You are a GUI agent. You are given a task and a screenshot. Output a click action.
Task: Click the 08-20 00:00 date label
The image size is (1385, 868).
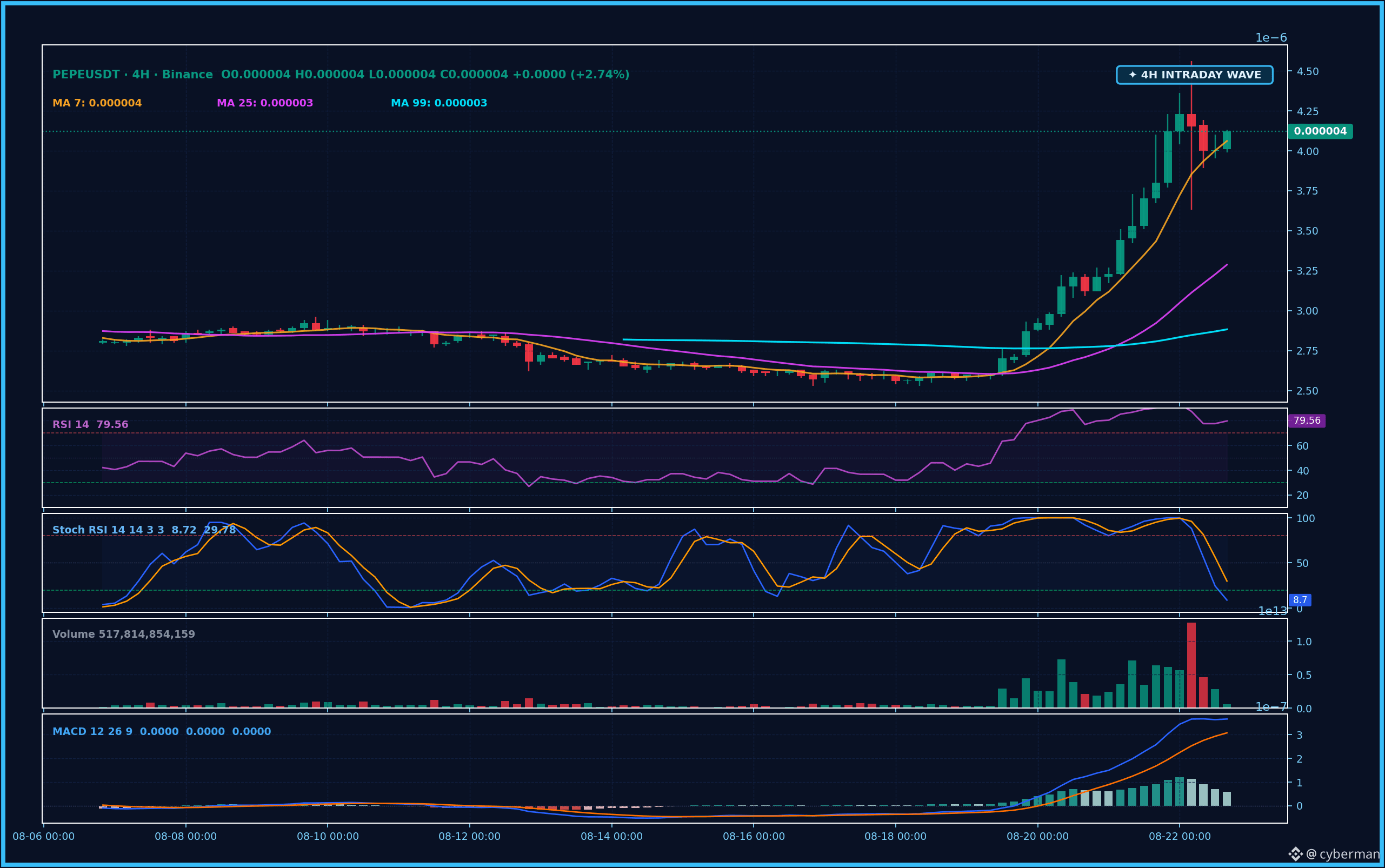click(1037, 837)
